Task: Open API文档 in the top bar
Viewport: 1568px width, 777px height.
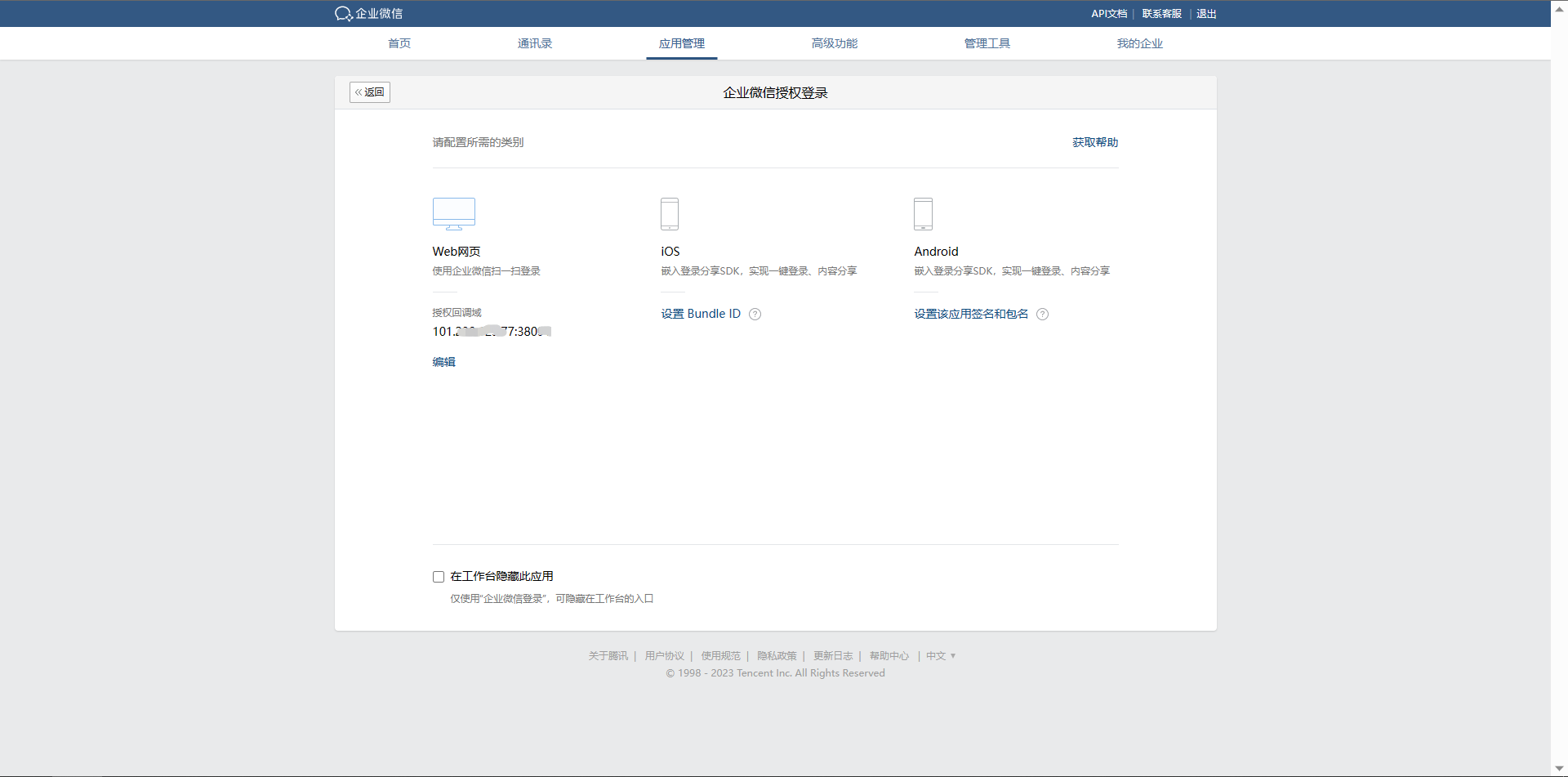Action: [1108, 14]
